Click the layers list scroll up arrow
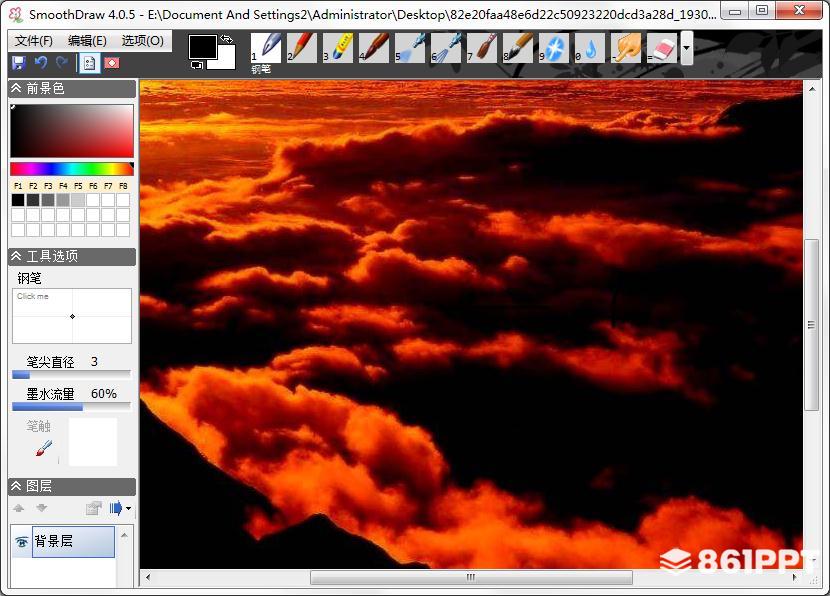Viewport: 830px width, 596px height. click(124, 536)
